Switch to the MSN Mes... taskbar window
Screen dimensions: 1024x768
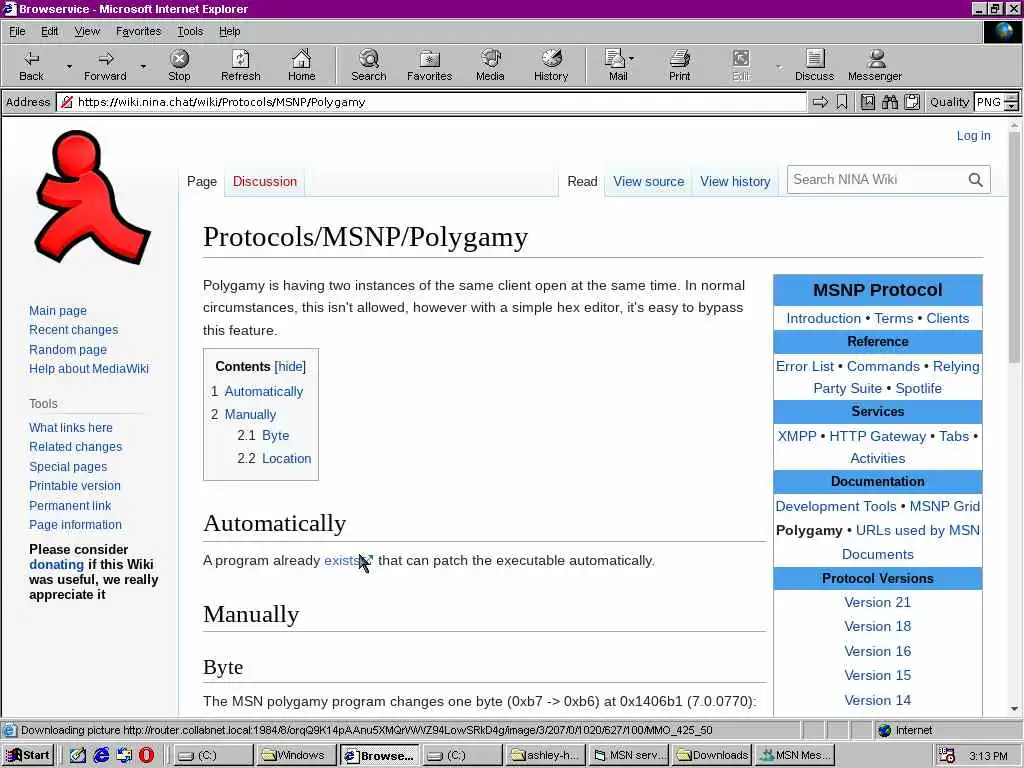[x=795, y=755]
